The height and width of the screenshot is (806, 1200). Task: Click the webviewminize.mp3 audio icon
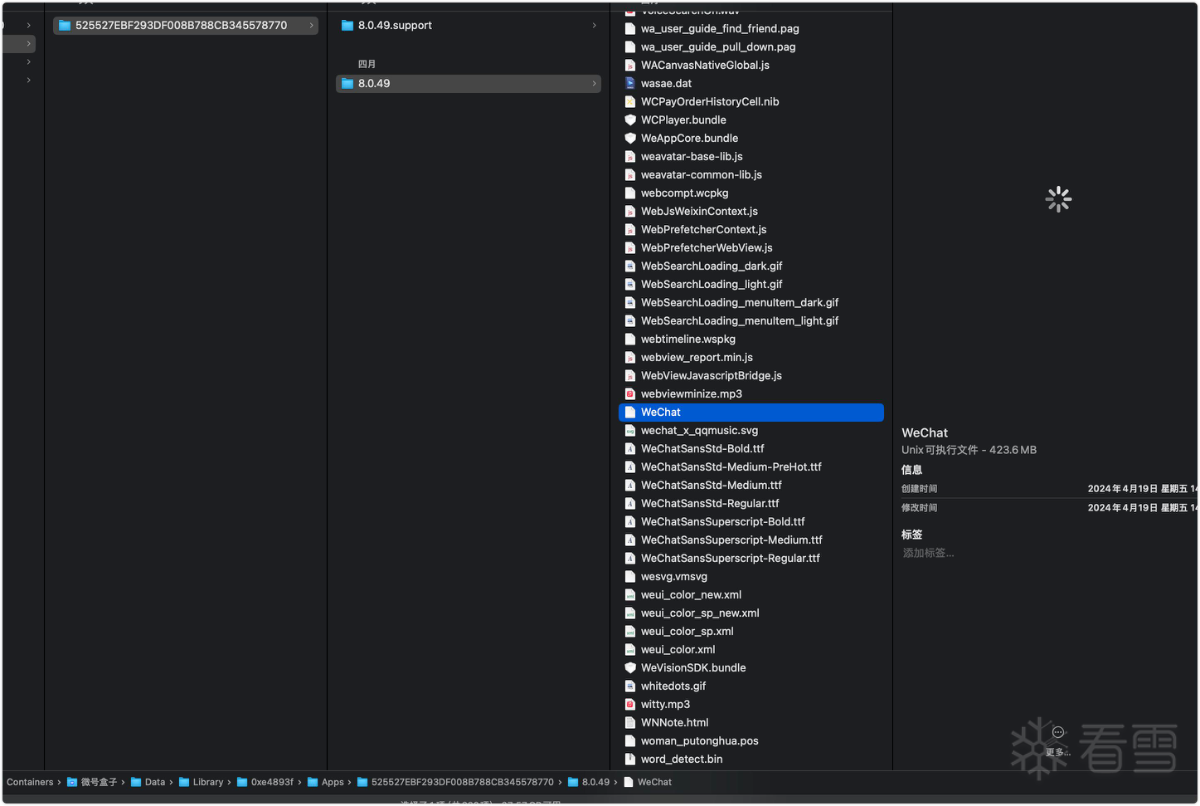click(x=630, y=394)
